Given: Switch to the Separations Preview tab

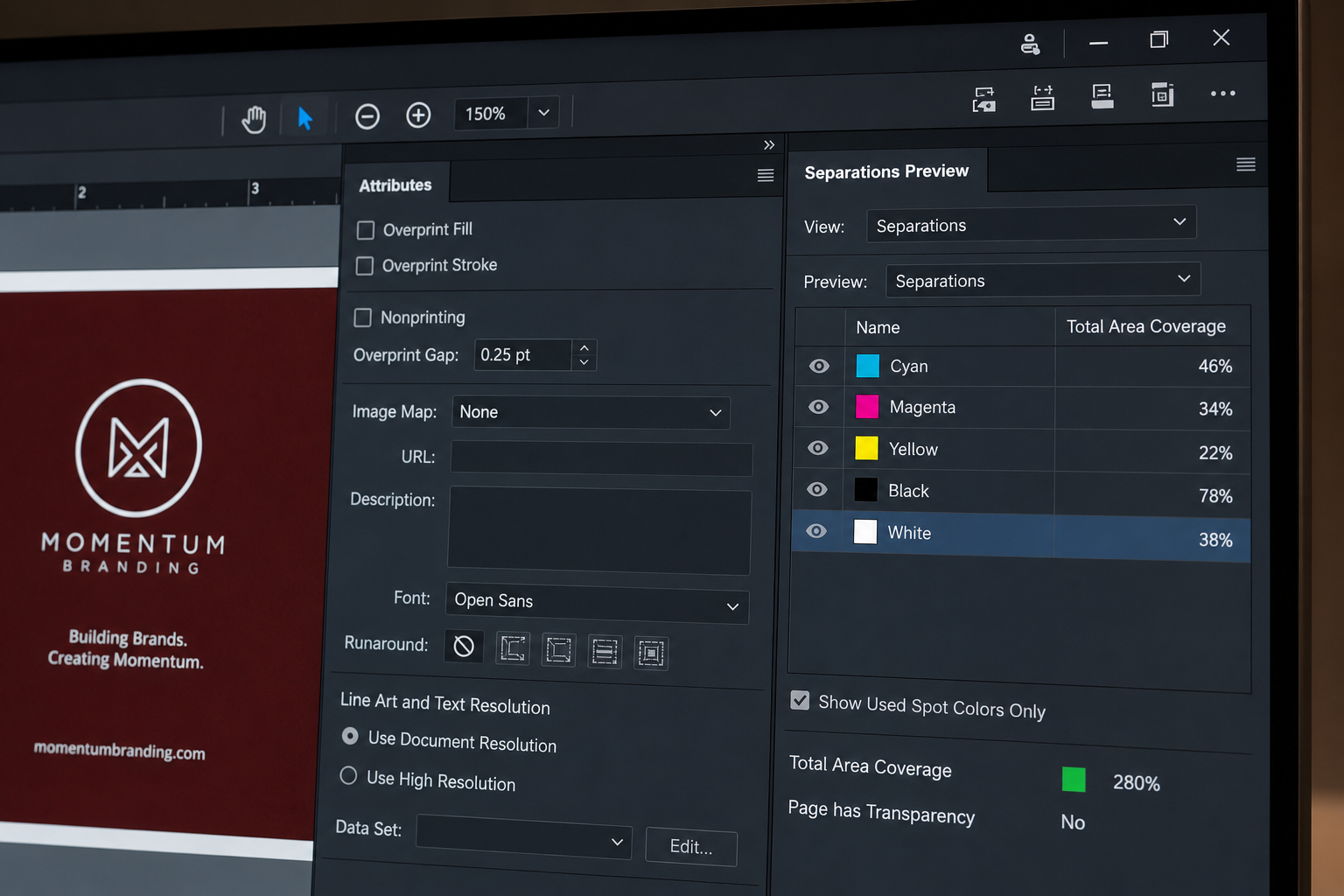Looking at the screenshot, I should [x=886, y=171].
